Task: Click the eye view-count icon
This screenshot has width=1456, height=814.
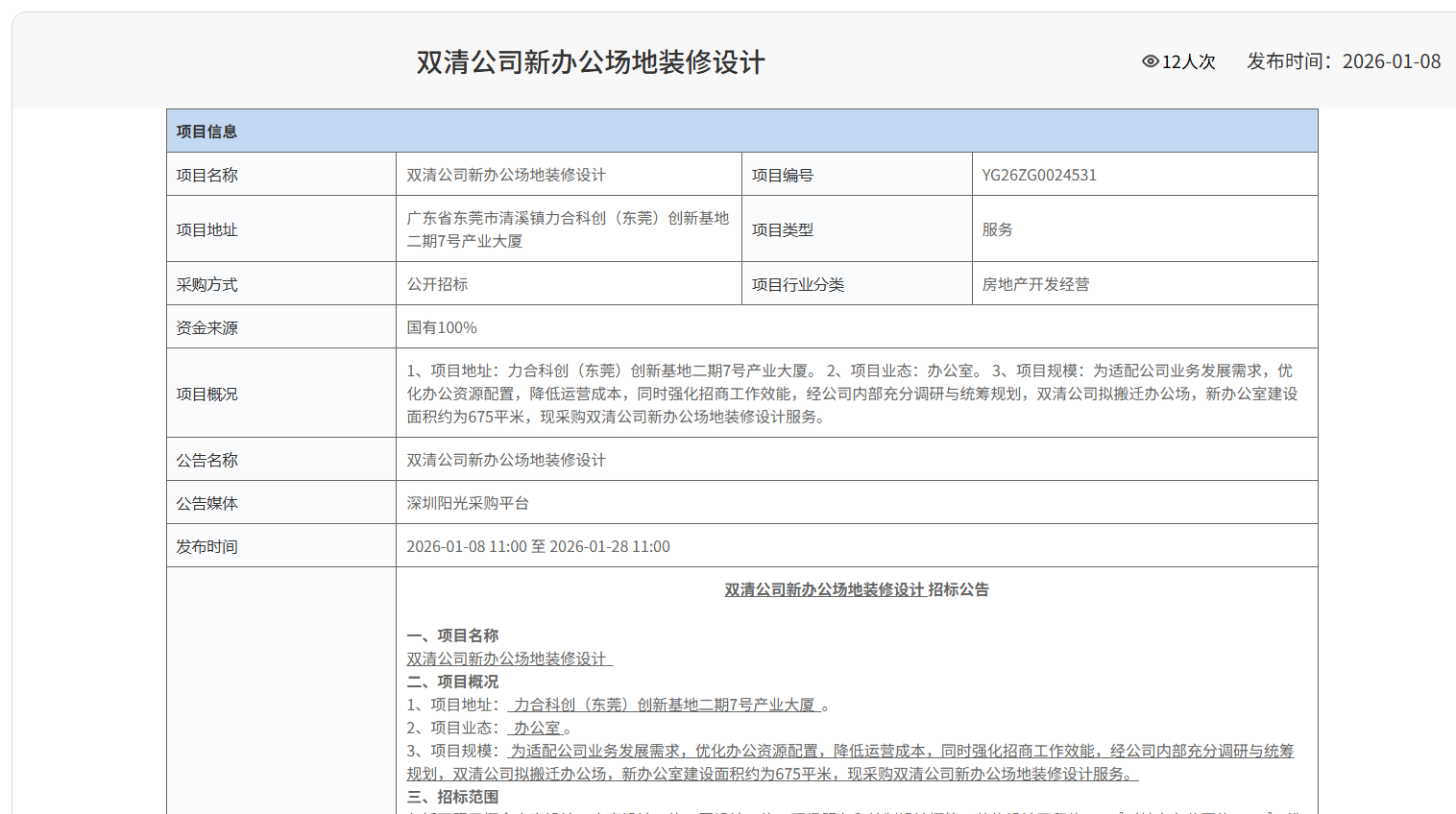Action: coord(1150,61)
